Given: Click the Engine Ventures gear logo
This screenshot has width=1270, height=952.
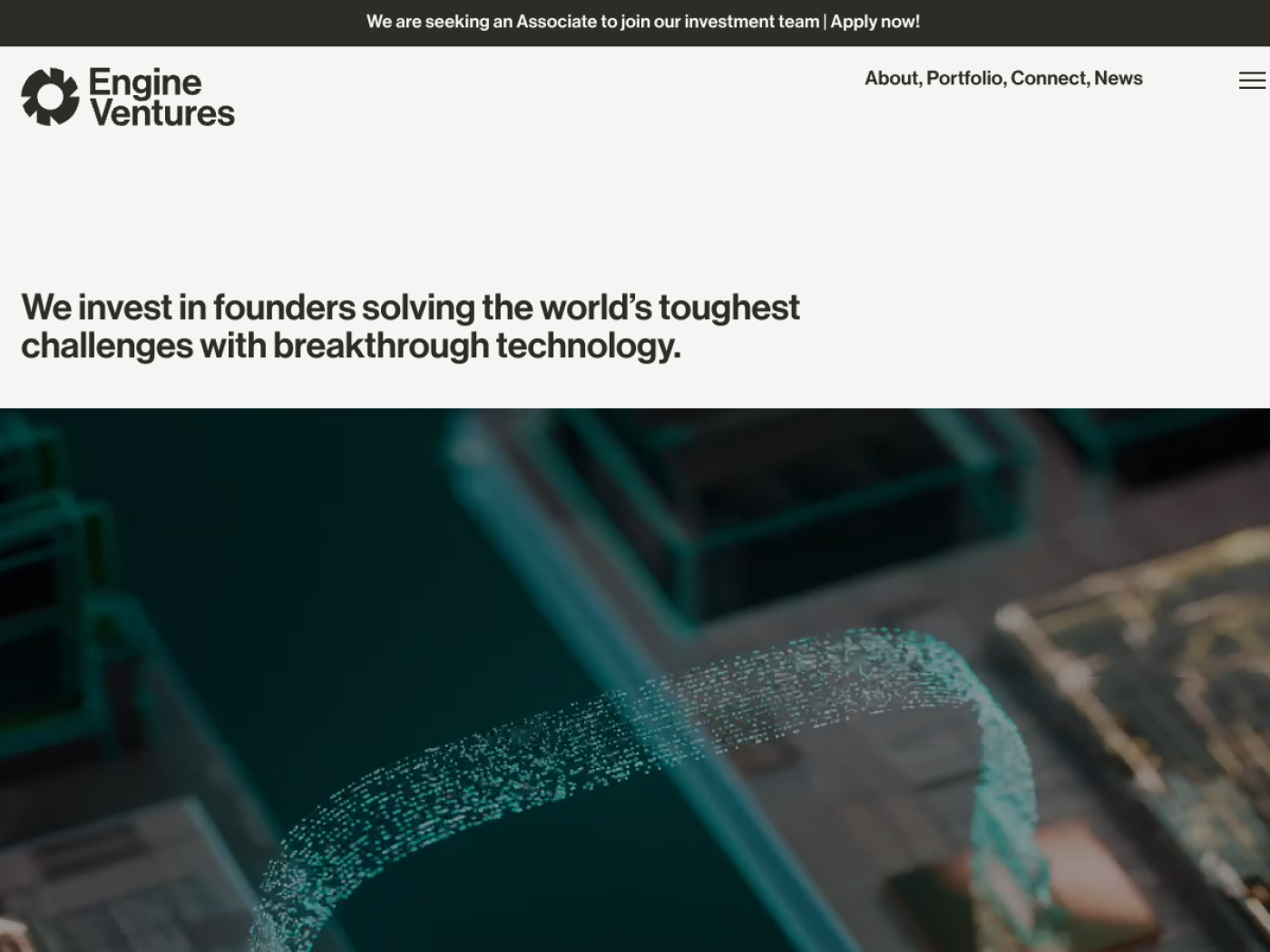Looking at the screenshot, I should [x=51, y=96].
